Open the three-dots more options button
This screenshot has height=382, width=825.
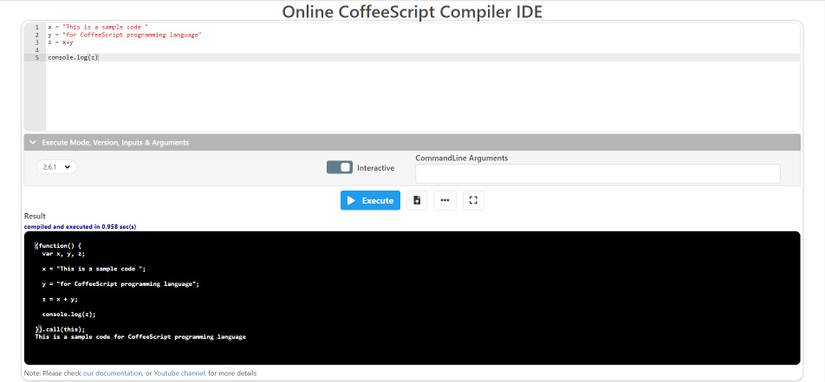click(x=445, y=200)
